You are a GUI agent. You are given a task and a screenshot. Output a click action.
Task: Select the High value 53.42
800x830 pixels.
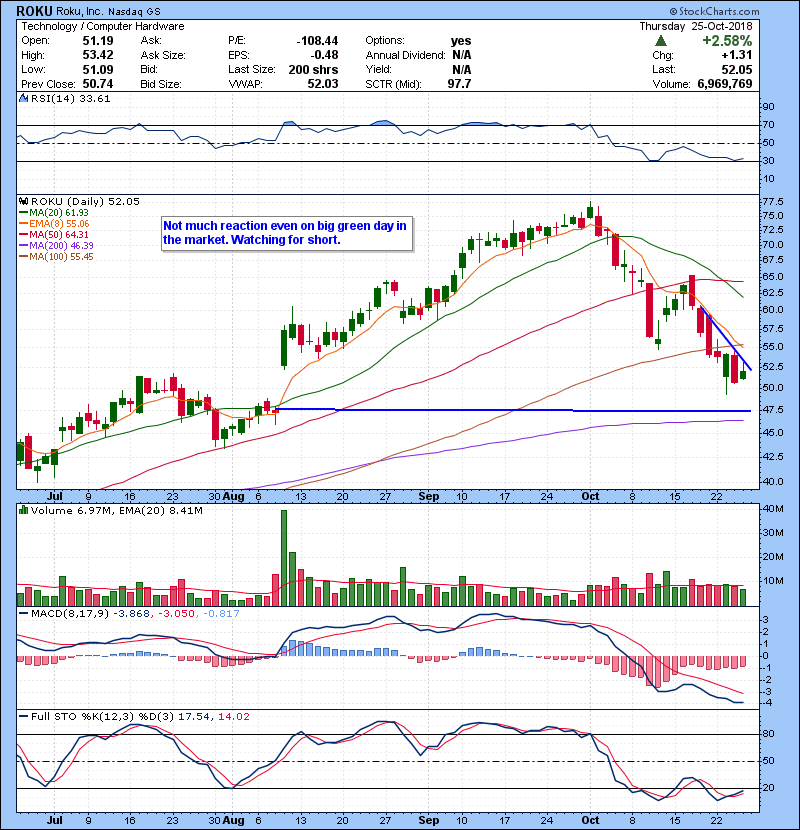pyautogui.click(x=97, y=55)
